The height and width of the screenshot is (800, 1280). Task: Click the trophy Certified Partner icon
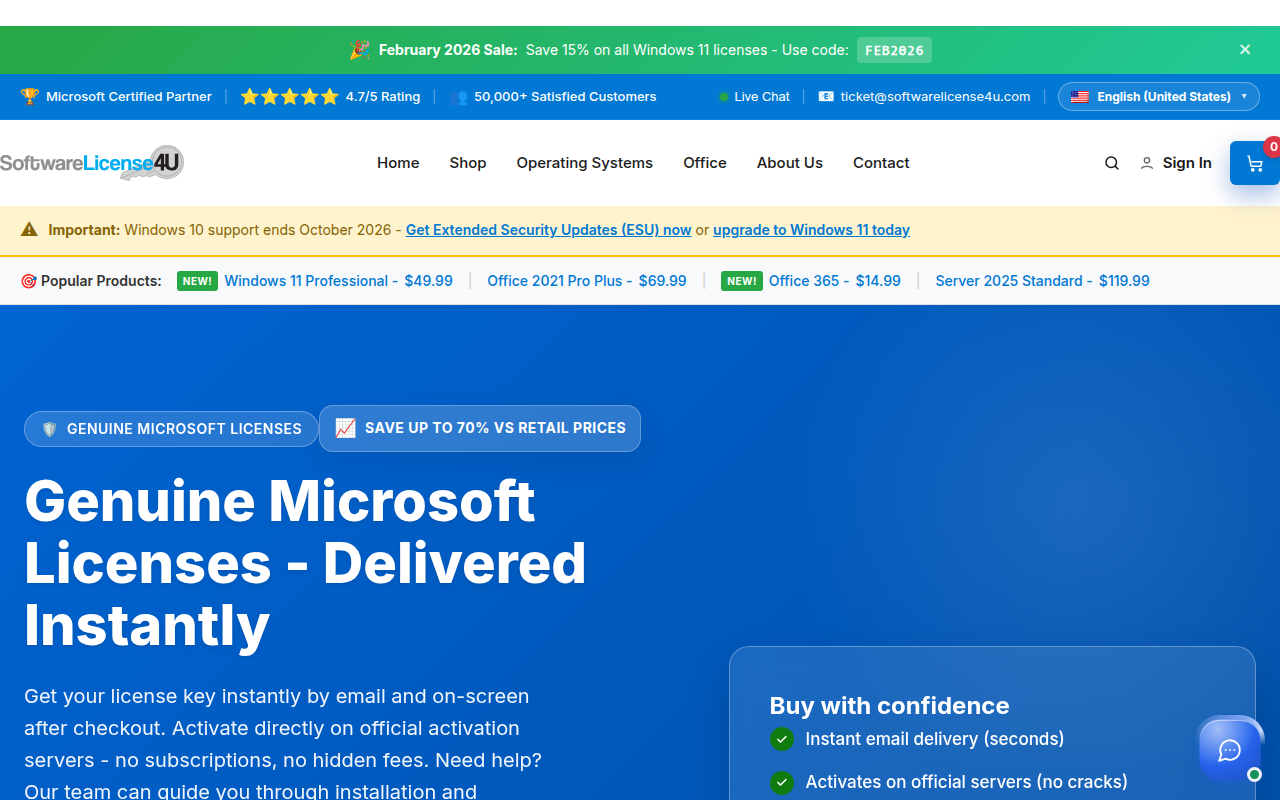point(30,97)
